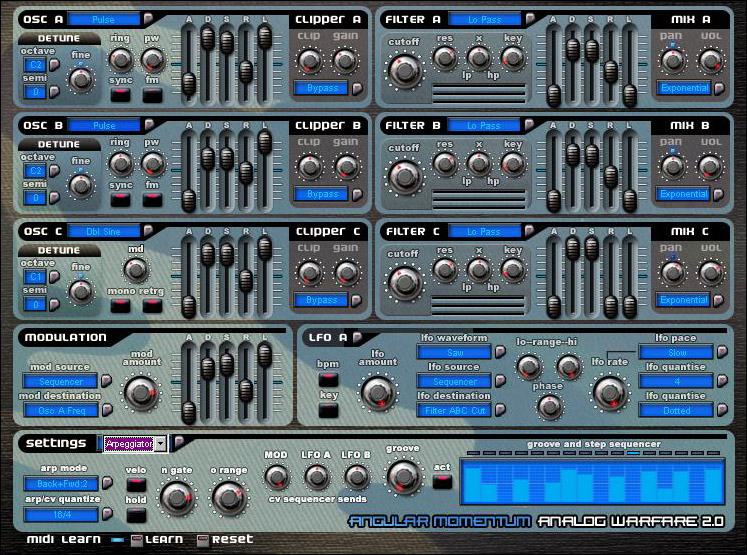Toggle OSC A fm button
This screenshot has height=555, width=747.
pyautogui.click(x=152, y=94)
